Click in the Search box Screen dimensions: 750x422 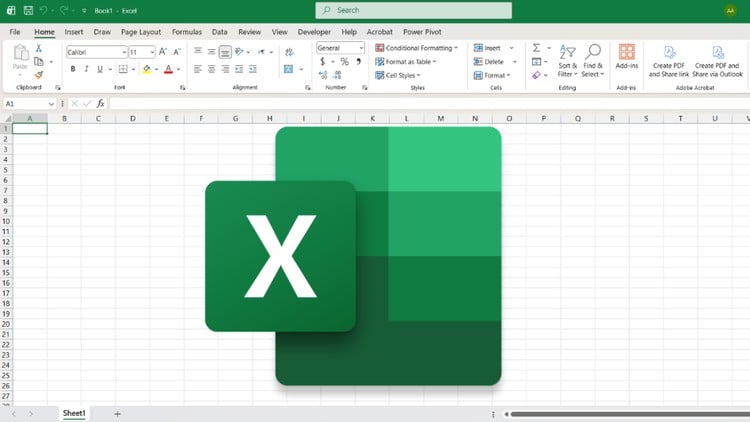click(413, 10)
